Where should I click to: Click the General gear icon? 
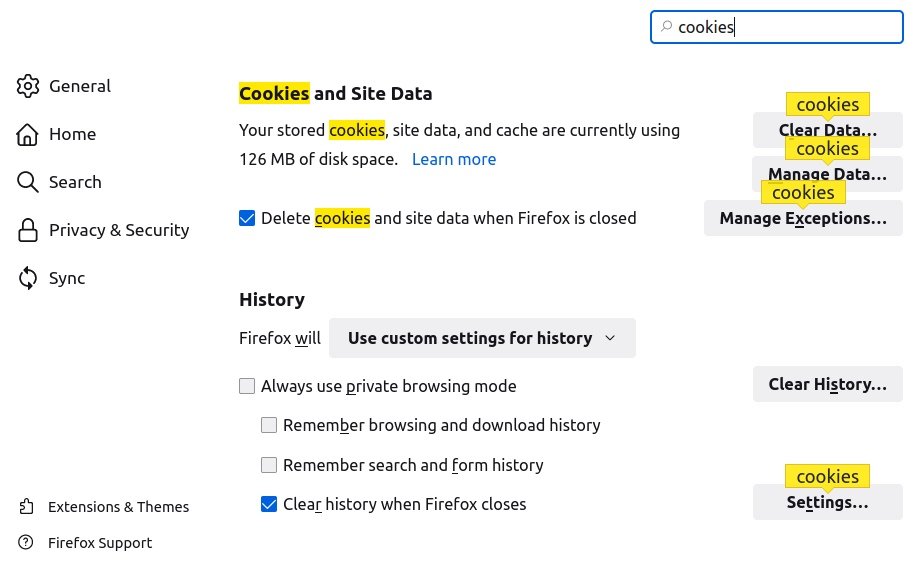[x=28, y=86]
